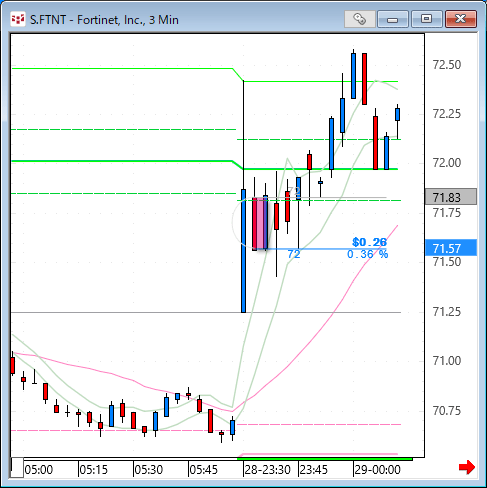The width and height of the screenshot is (487, 488).
Task: Minimize the FTNT chart window
Action: [393, 19]
